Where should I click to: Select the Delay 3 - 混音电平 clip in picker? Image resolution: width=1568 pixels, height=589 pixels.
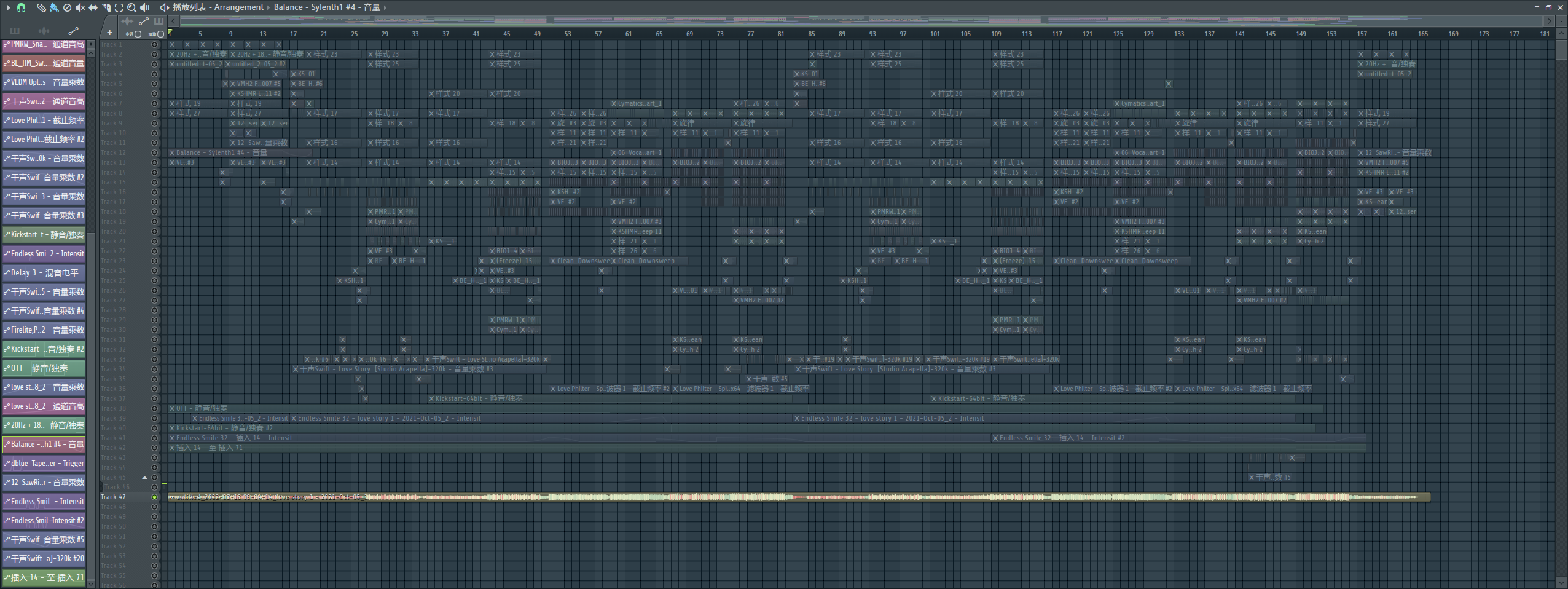44,272
